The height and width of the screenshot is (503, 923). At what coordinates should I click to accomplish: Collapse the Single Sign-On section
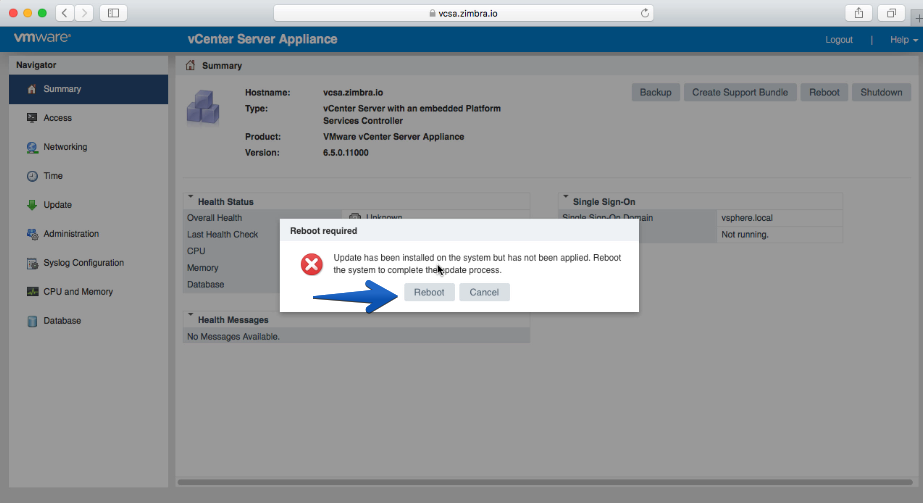tap(566, 198)
